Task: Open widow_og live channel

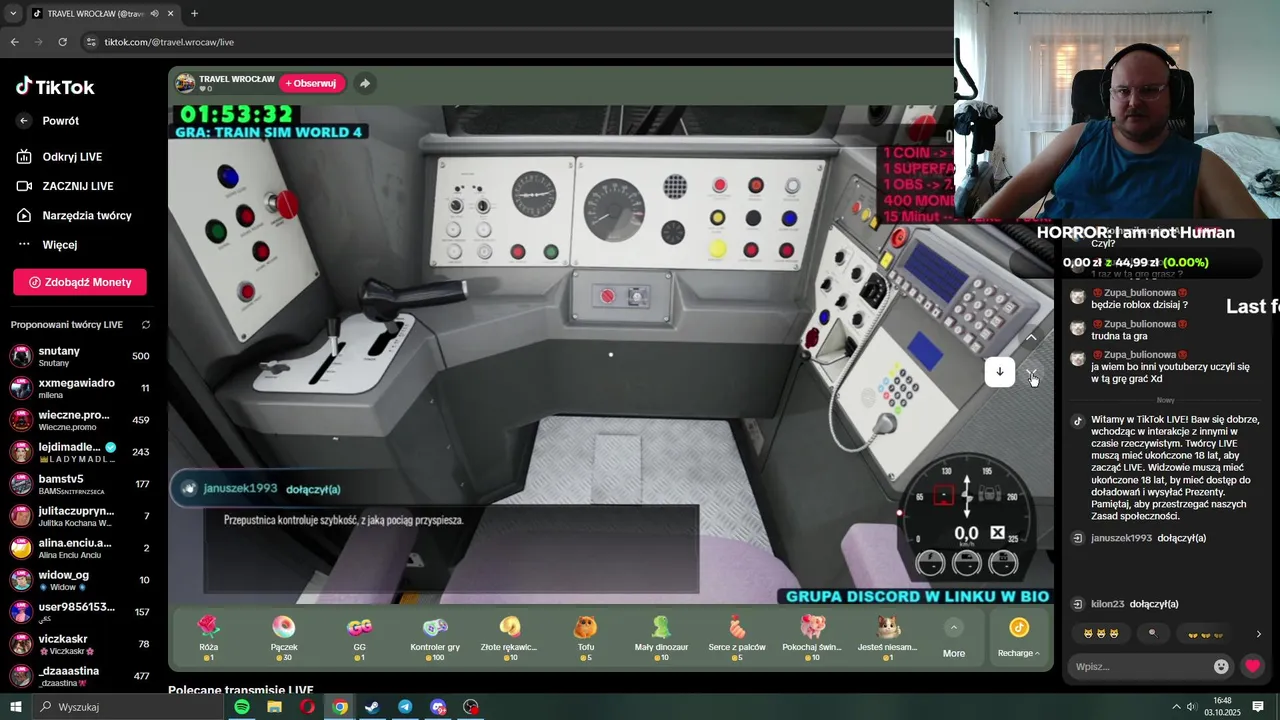Action: click(80, 580)
